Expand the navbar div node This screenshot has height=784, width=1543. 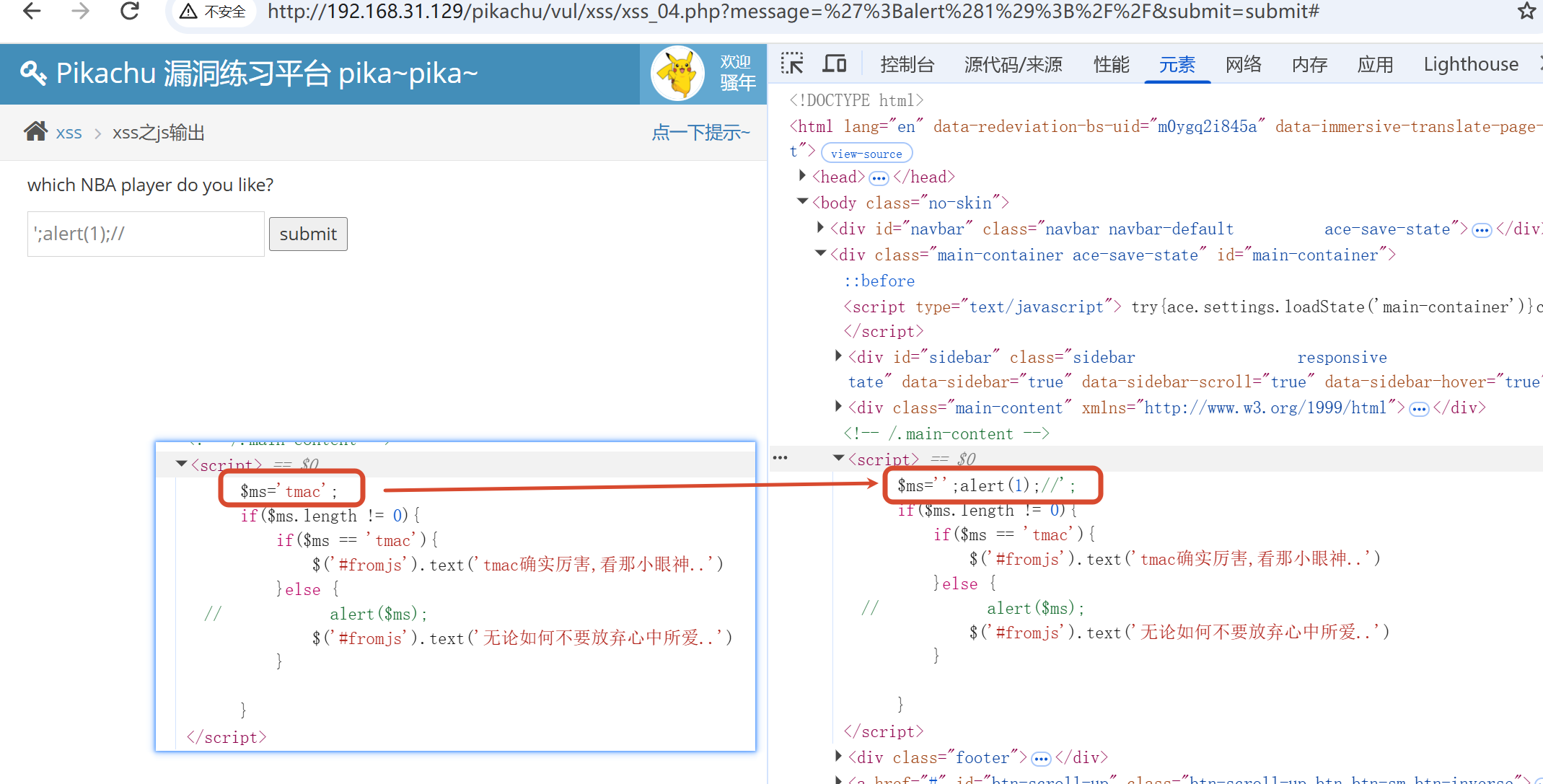(x=820, y=227)
